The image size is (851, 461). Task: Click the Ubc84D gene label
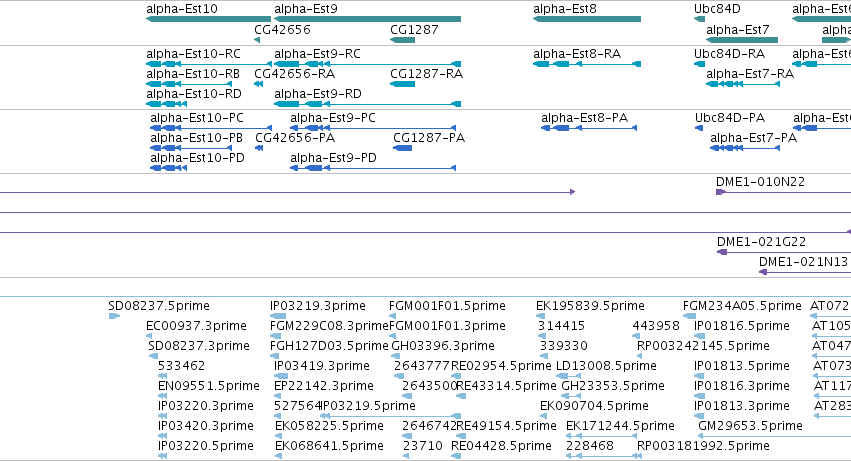(717, 9)
